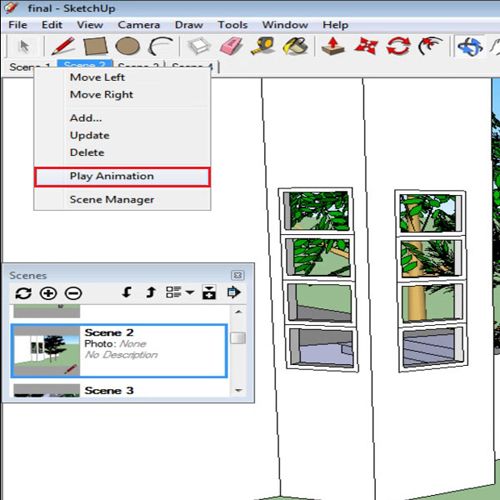Open the Help menu
This screenshot has height=500, width=500.
pyautogui.click(x=335, y=25)
